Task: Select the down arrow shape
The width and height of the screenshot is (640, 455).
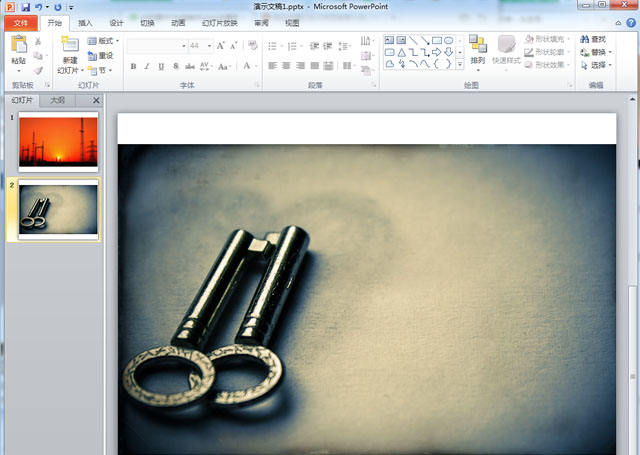Action: (x=449, y=52)
